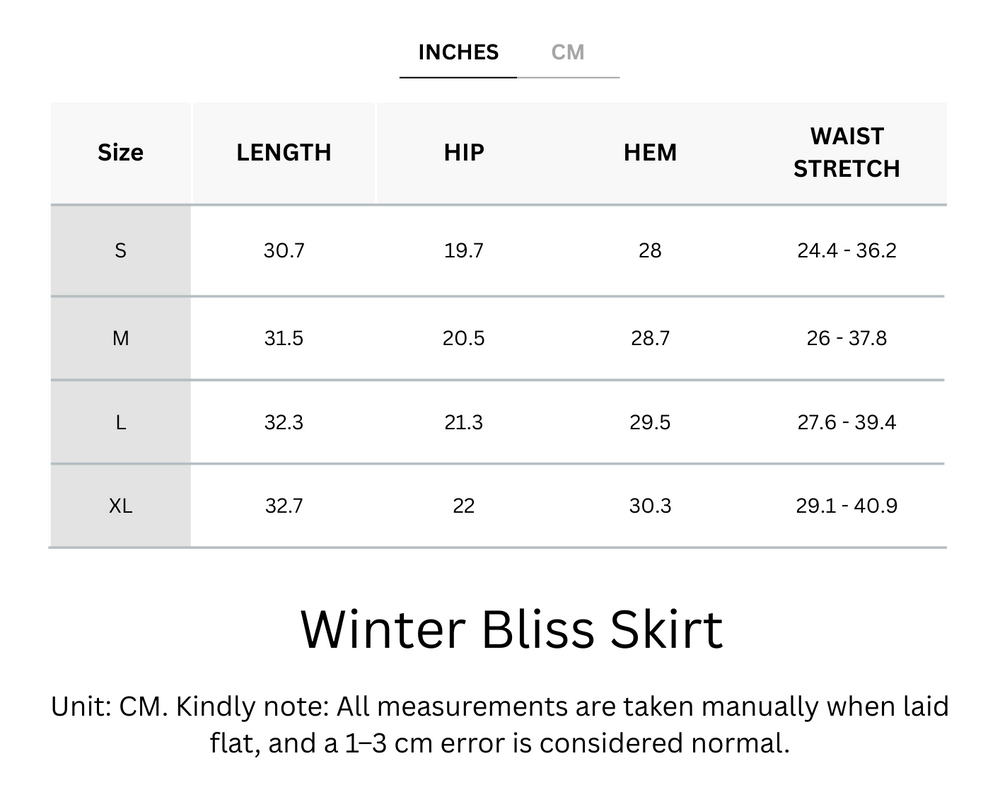The width and height of the screenshot is (1000, 785).
Task: Click the Size column header
Action: [120, 152]
